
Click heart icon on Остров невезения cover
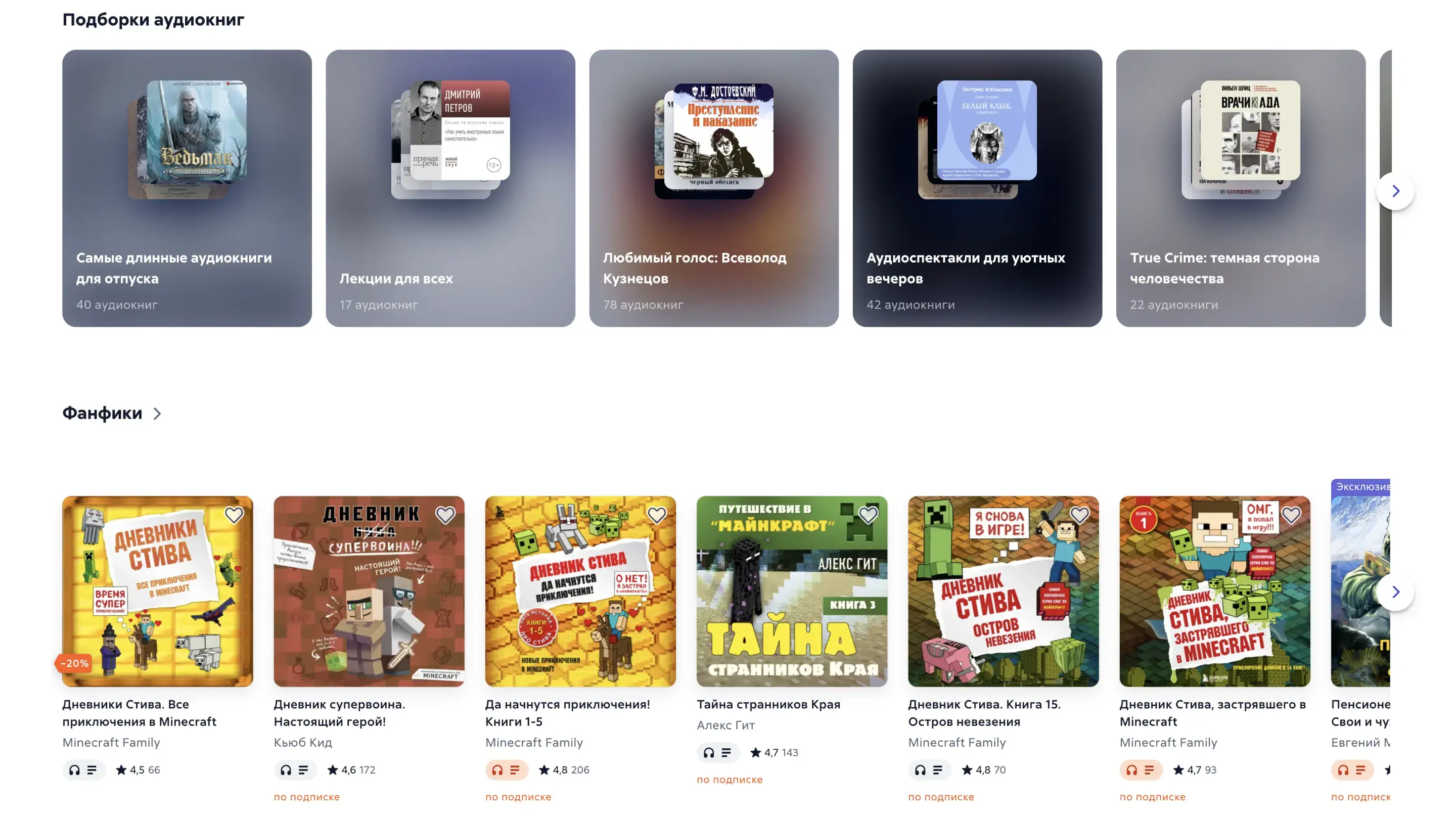[x=1079, y=515]
